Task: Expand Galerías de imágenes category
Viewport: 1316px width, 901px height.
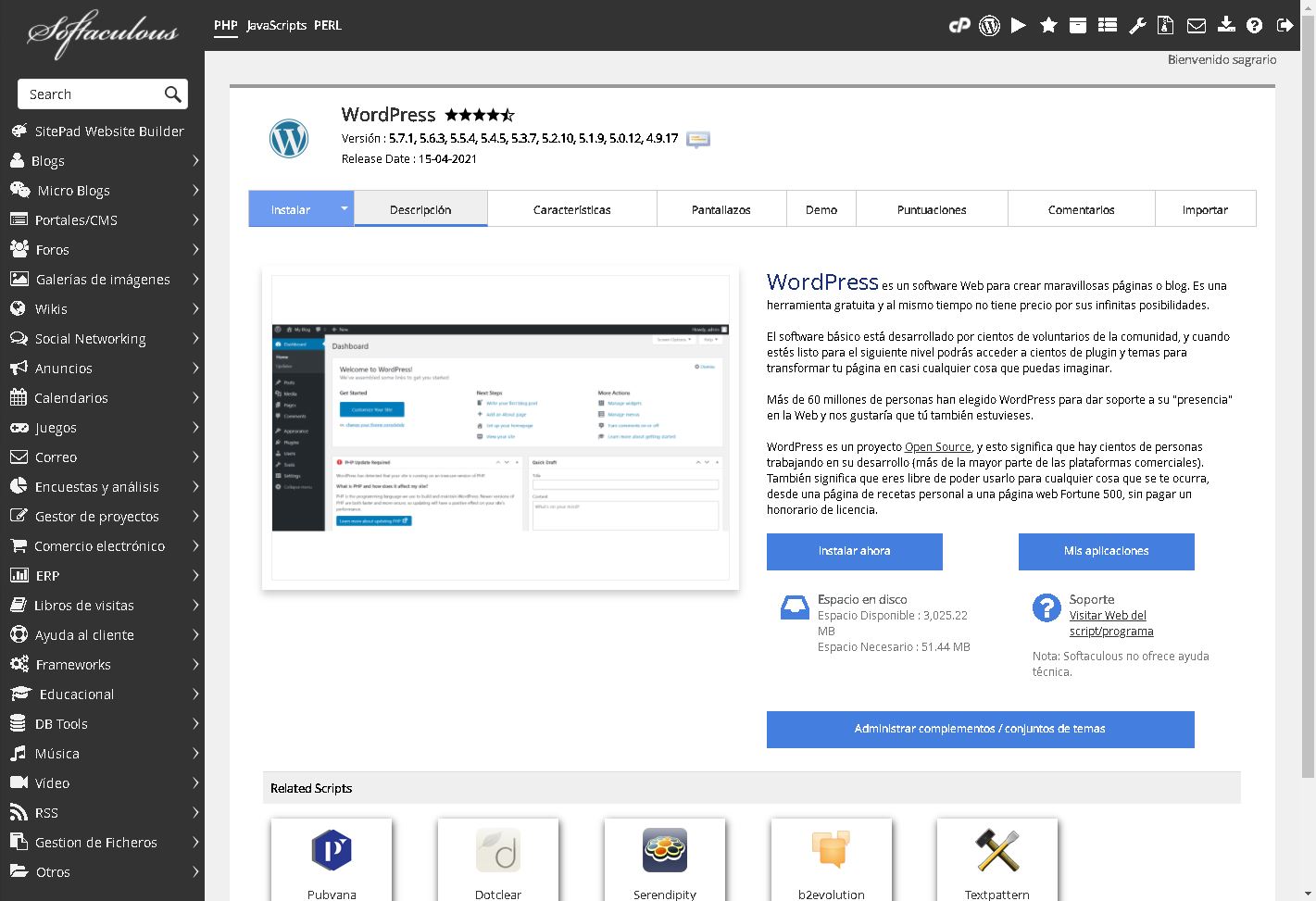Action: click(x=102, y=280)
